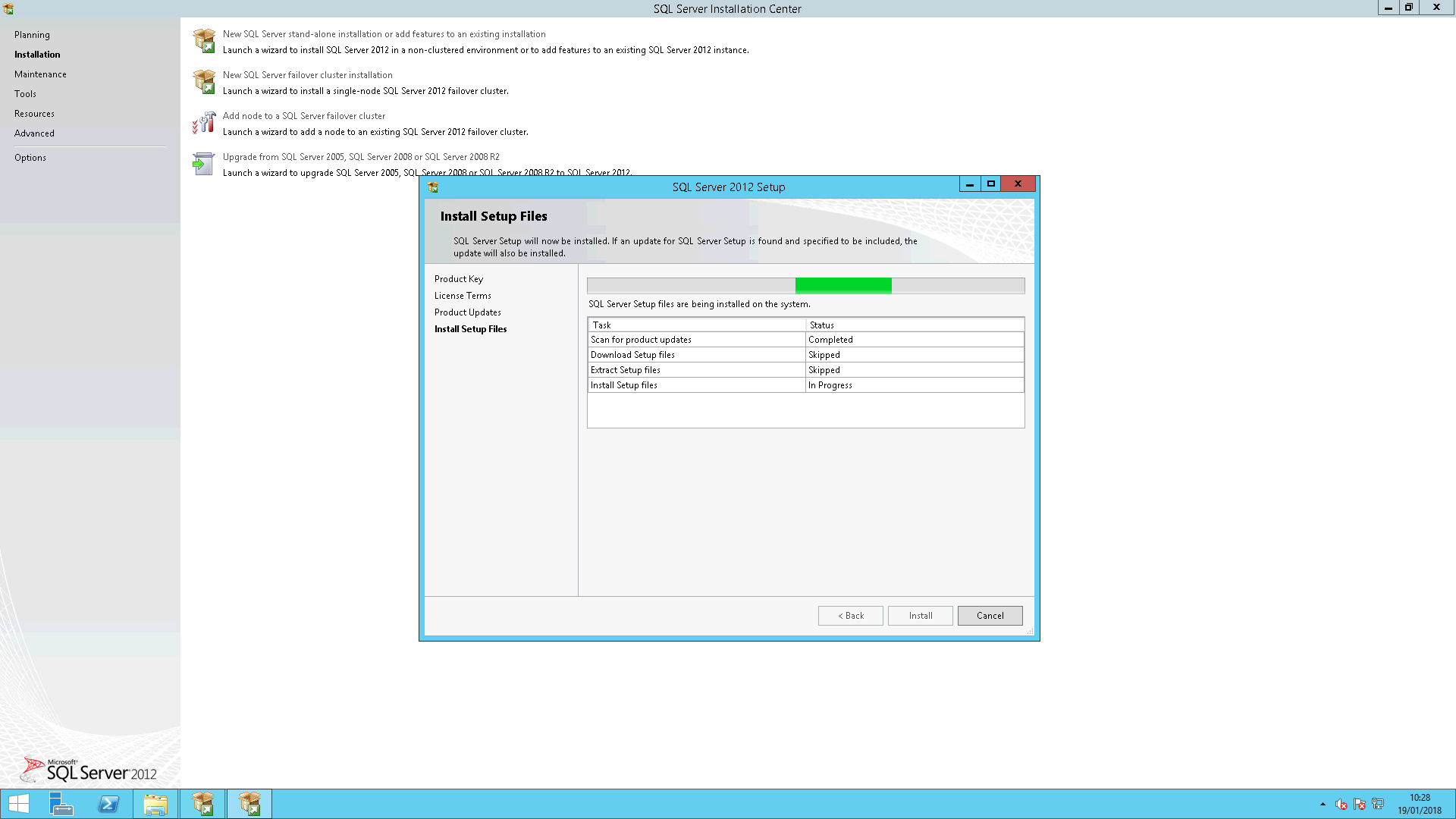Minimize the SQL Server Installation Center window
Image resolution: width=1456 pixels, height=819 pixels.
(x=1388, y=8)
